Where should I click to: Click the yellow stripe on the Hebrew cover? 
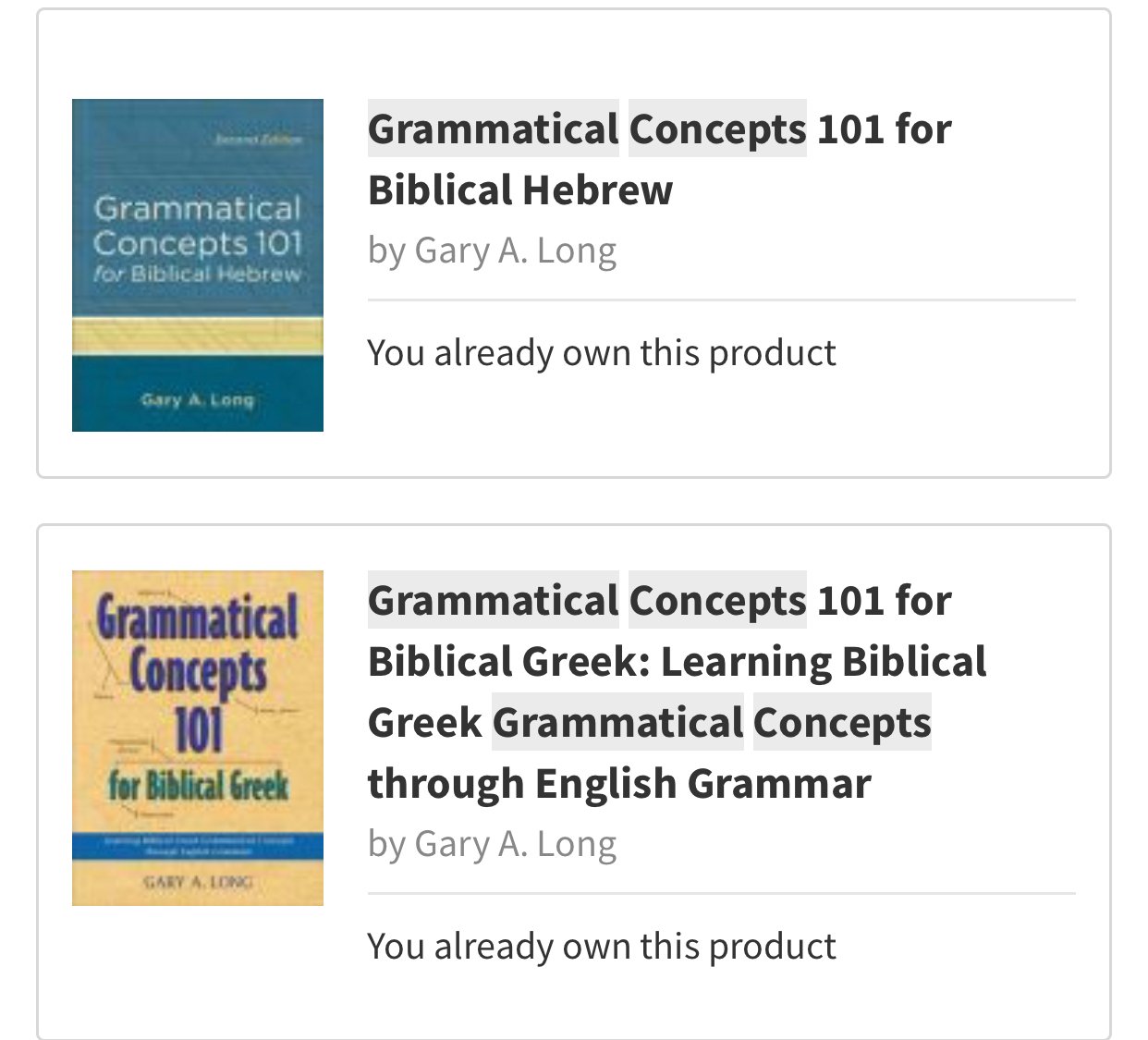(198, 336)
